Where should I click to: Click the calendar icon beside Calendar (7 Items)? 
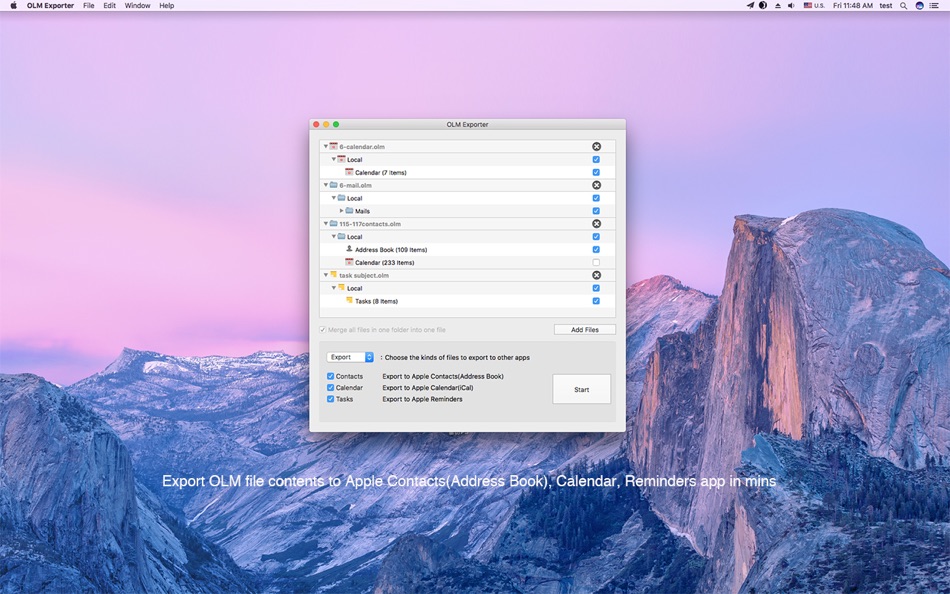point(349,172)
